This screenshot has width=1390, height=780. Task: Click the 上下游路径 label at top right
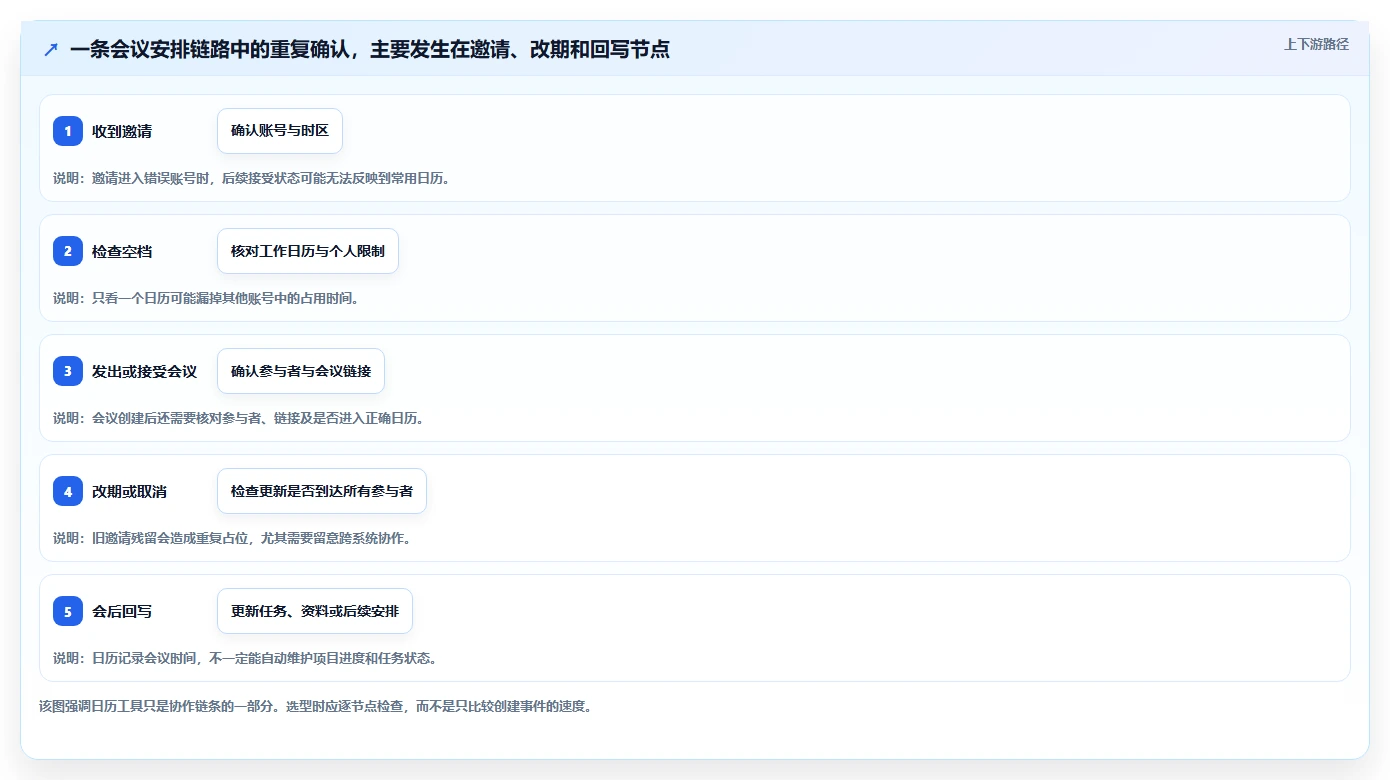1316,44
